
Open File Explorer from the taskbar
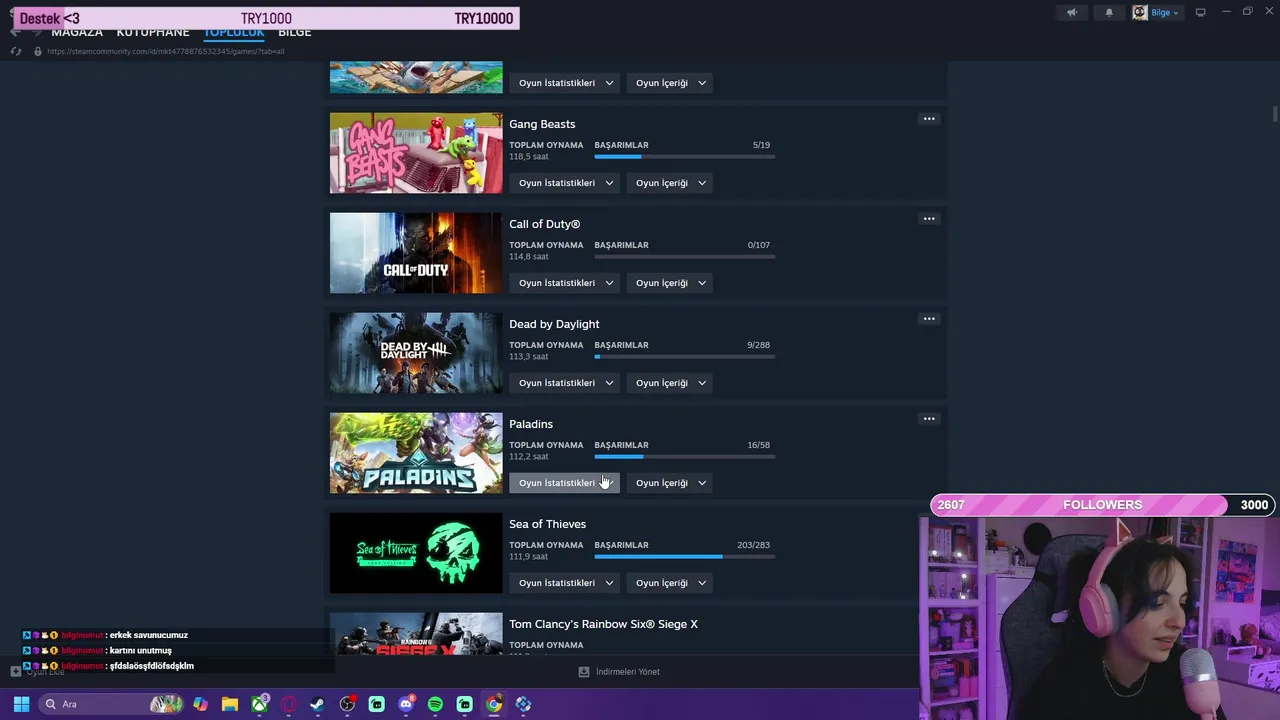pyautogui.click(x=229, y=704)
